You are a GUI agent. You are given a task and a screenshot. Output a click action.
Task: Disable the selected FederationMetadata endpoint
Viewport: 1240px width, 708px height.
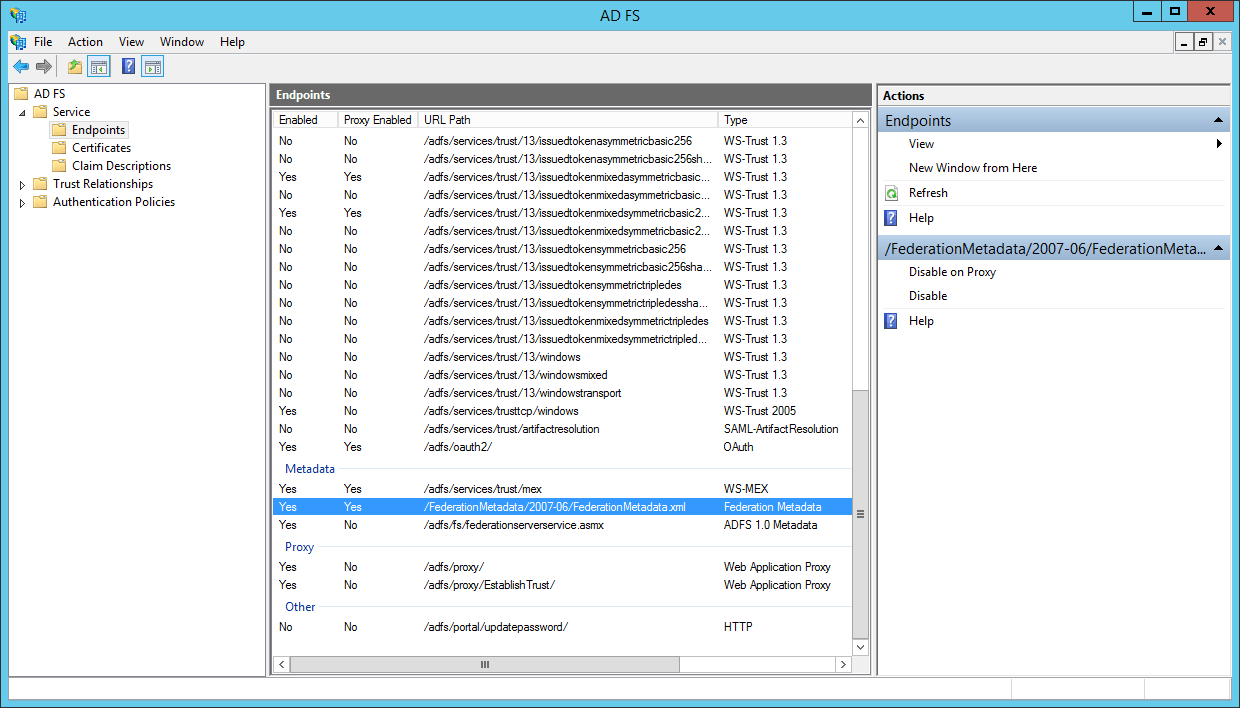point(928,295)
